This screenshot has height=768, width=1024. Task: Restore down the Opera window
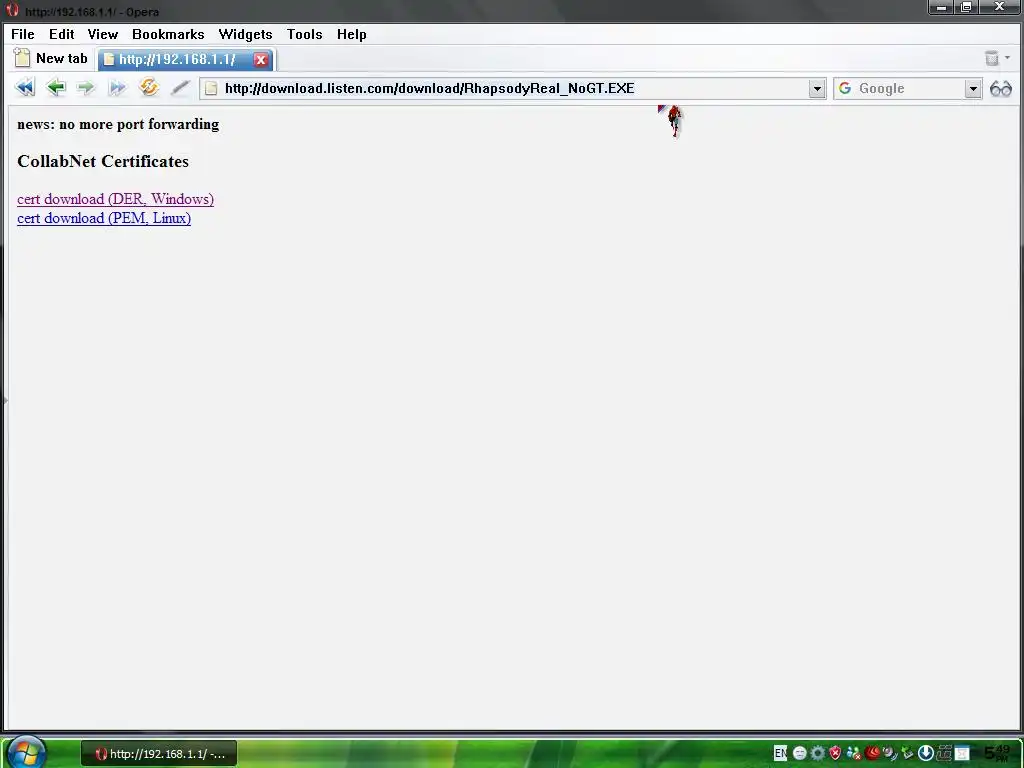pos(967,7)
